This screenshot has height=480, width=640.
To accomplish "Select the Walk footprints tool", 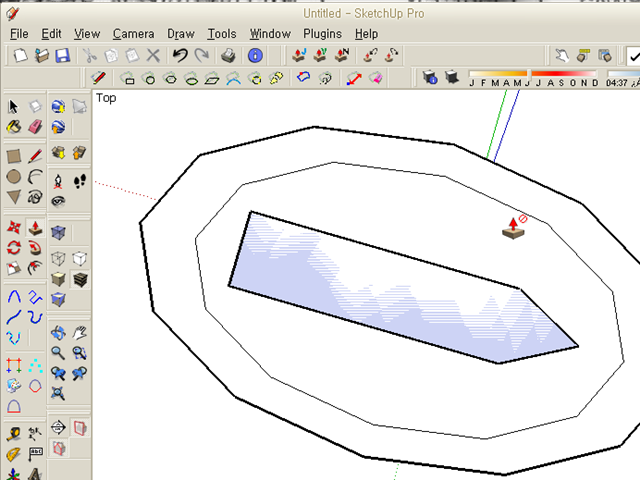I will tap(80, 181).
